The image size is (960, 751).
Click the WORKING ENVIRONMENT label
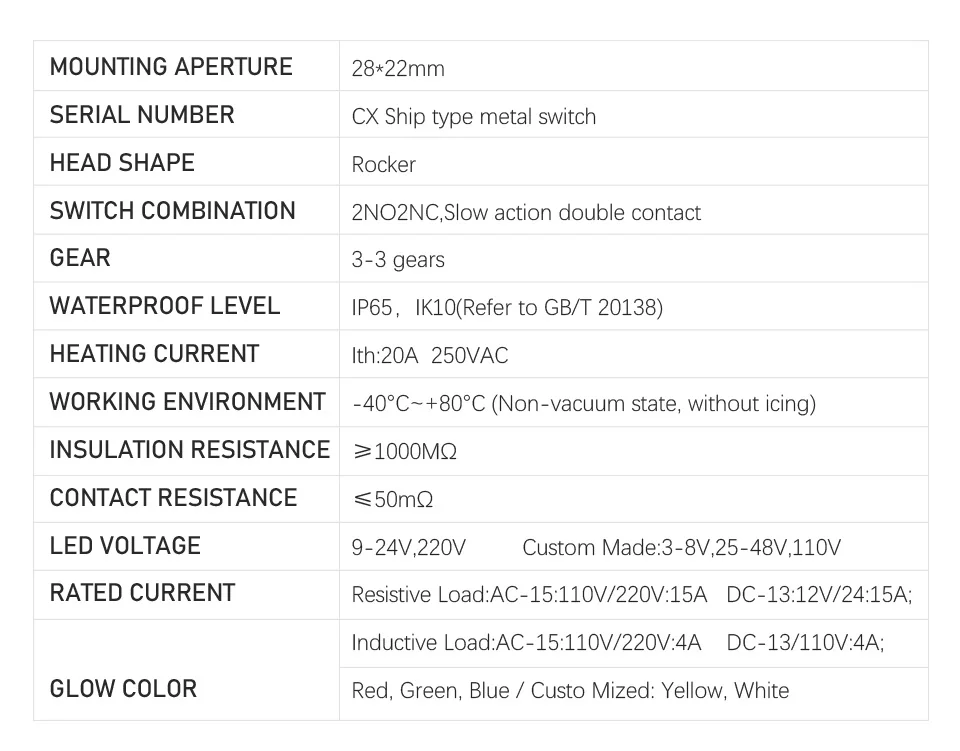187,402
